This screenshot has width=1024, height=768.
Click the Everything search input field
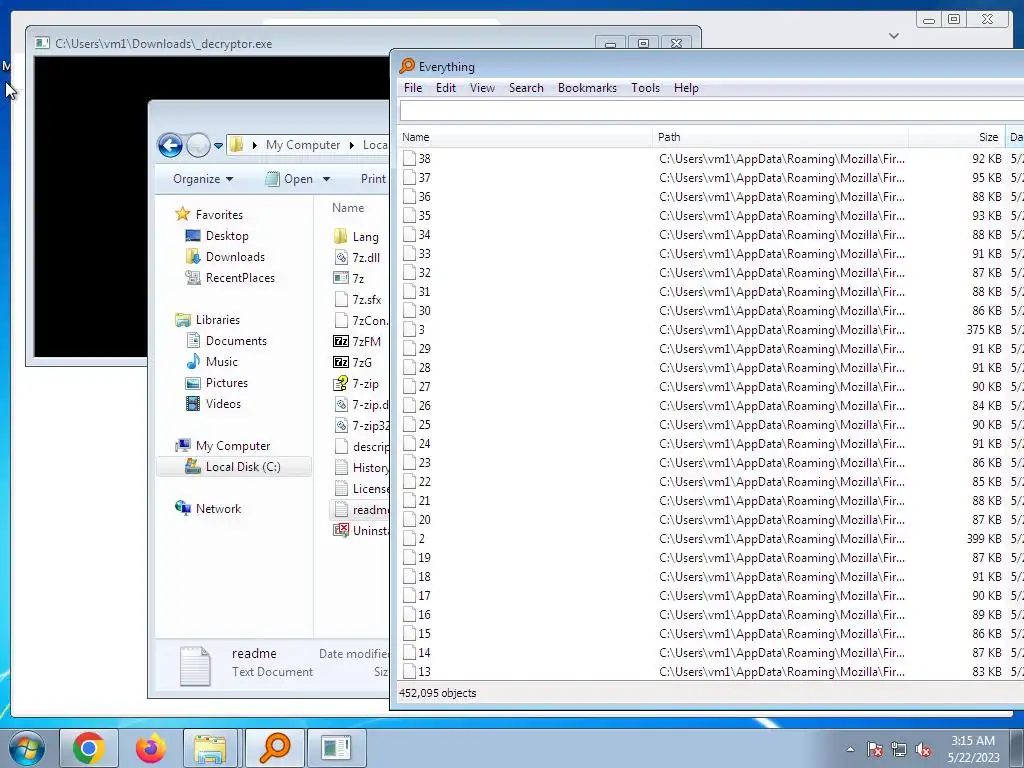pyautogui.click(x=711, y=111)
